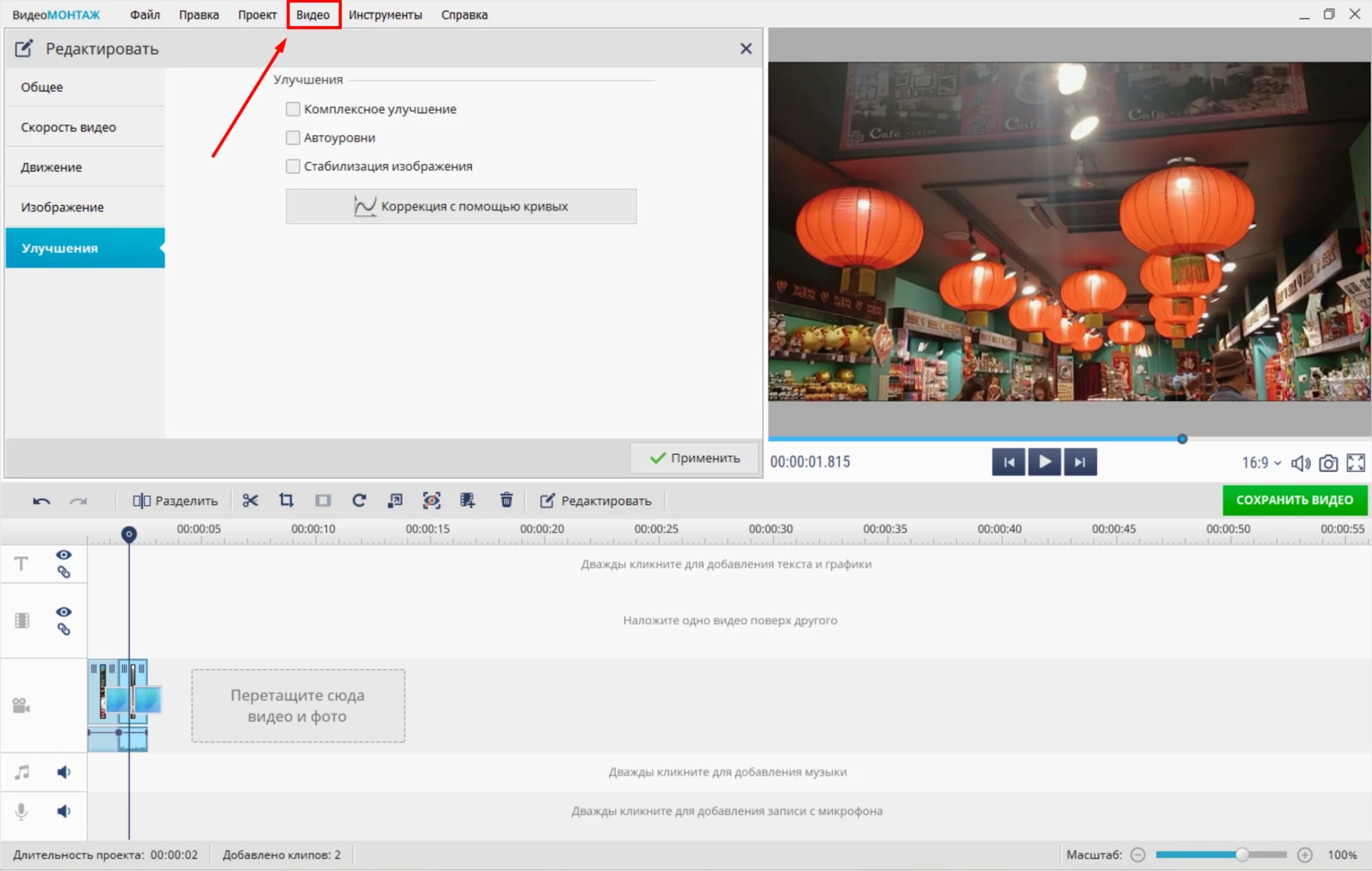Open the Справка menu
The width and height of the screenshot is (1372, 871).
(465, 14)
